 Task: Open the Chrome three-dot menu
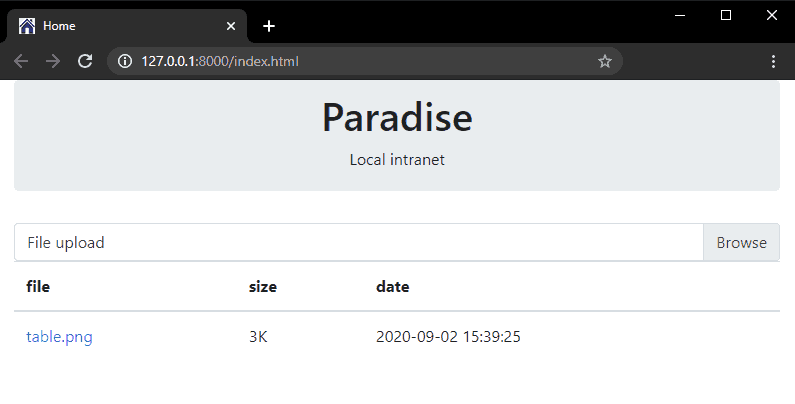click(773, 61)
